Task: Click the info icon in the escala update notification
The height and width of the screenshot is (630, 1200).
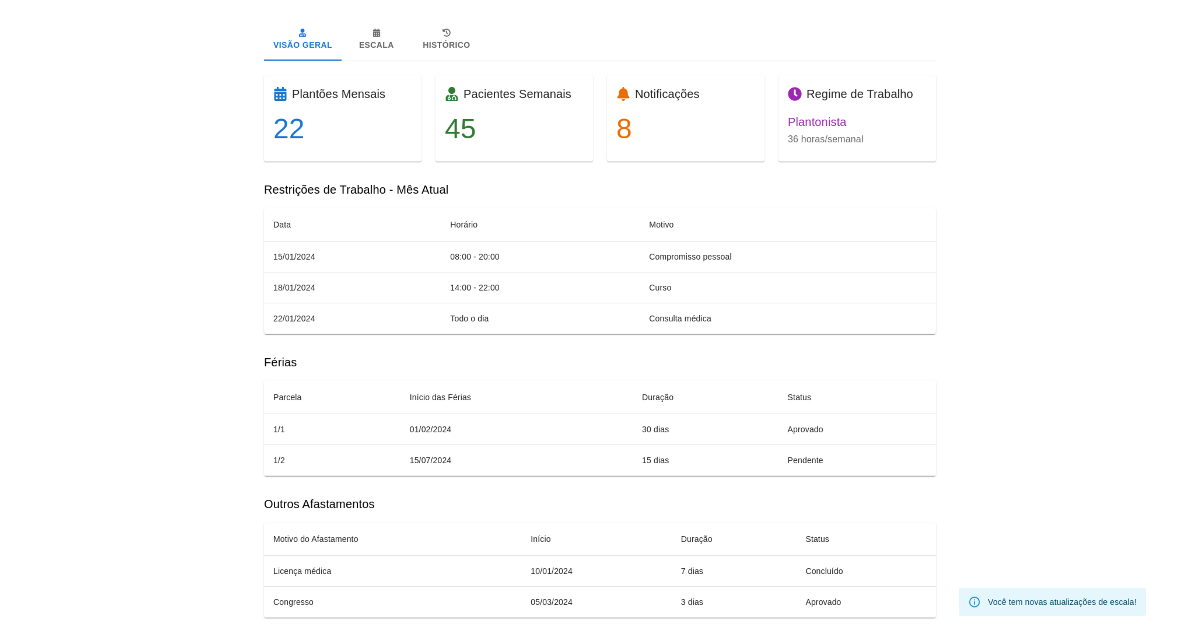Action: point(975,602)
